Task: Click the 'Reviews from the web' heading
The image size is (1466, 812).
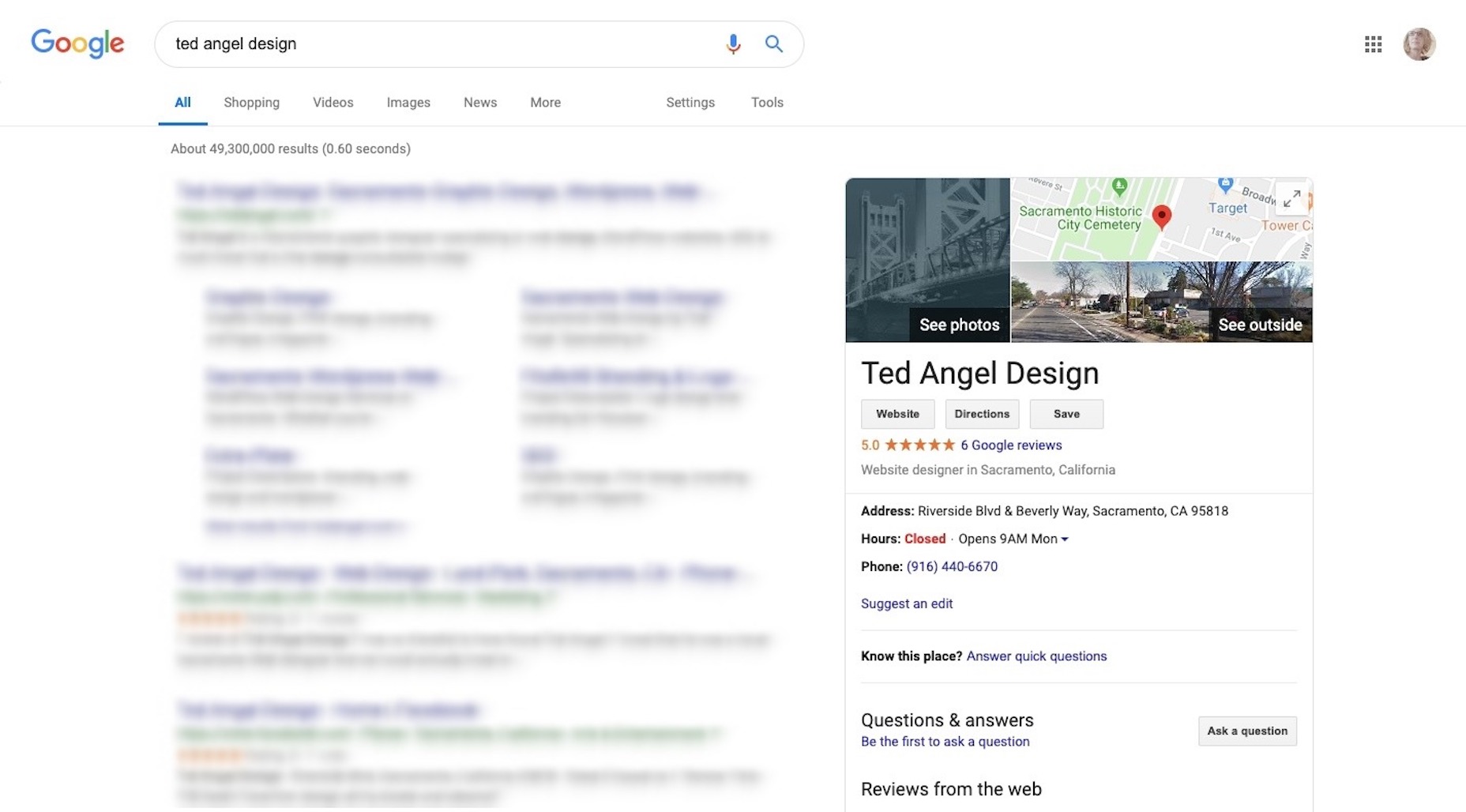Action: pyautogui.click(x=951, y=789)
